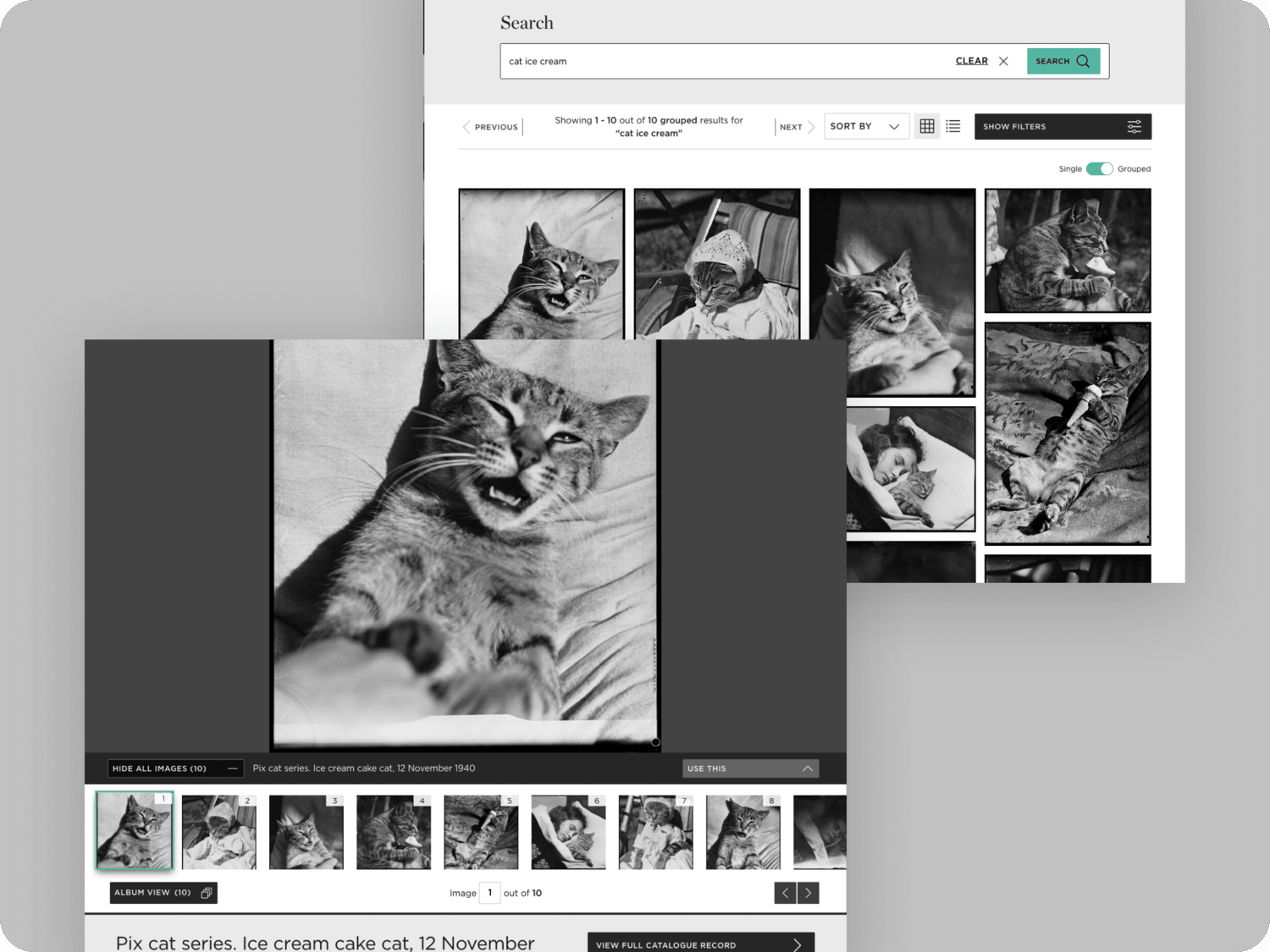Switch to list view icon
The height and width of the screenshot is (952, 1270).
[x=953, y=126]
